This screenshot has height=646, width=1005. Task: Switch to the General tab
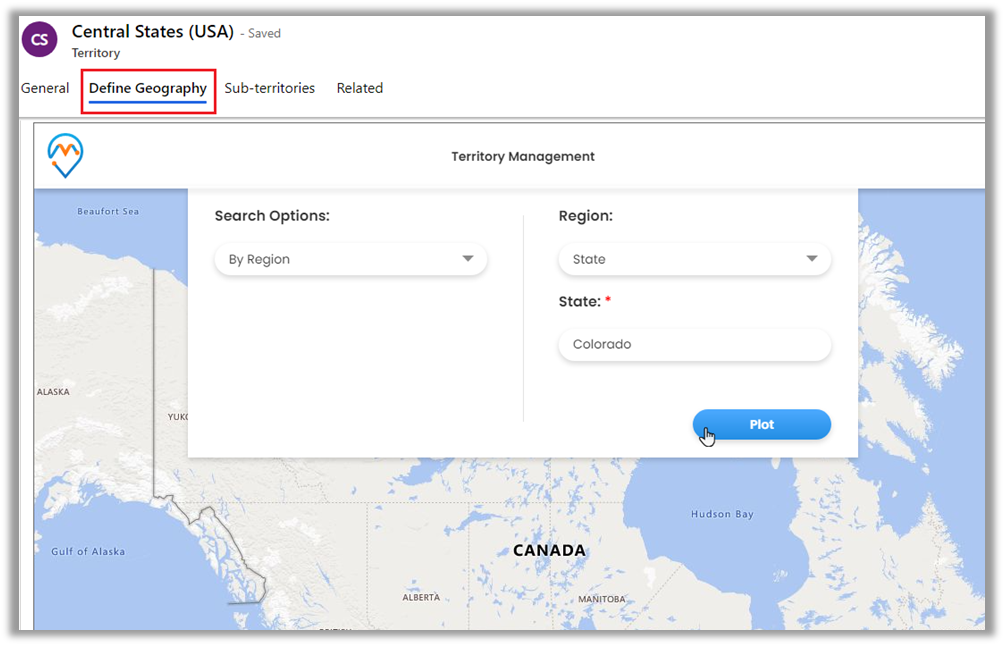tap(45, 88)
